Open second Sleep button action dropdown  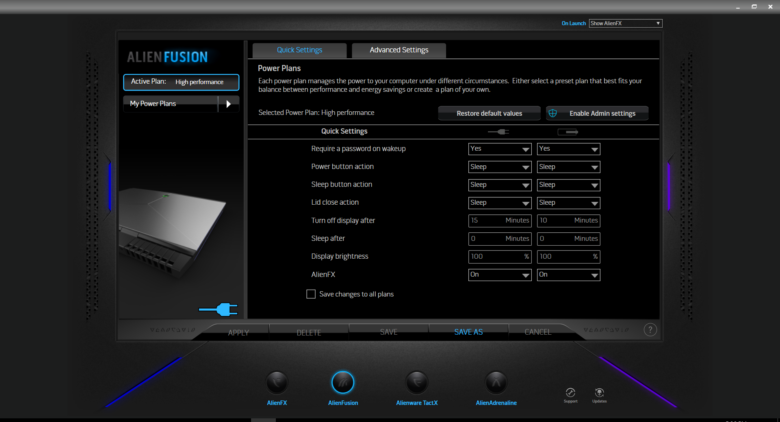568,185
